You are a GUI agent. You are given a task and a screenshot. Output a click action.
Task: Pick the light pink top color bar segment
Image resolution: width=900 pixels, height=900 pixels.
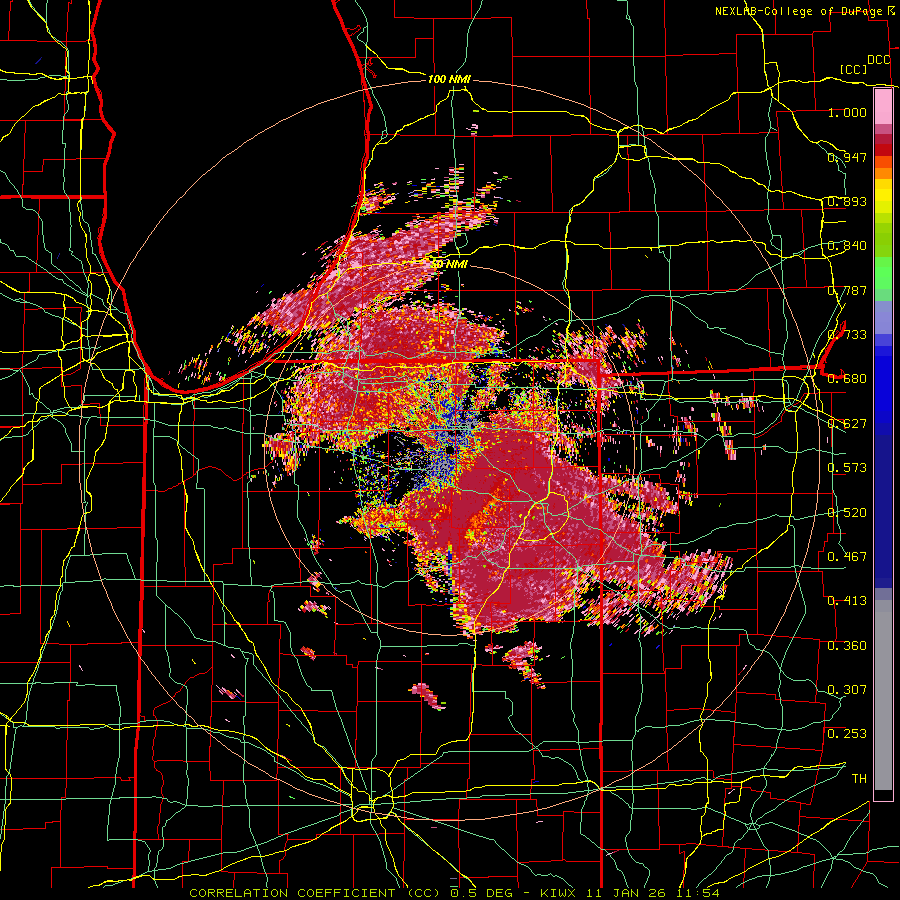pos(883,106)
